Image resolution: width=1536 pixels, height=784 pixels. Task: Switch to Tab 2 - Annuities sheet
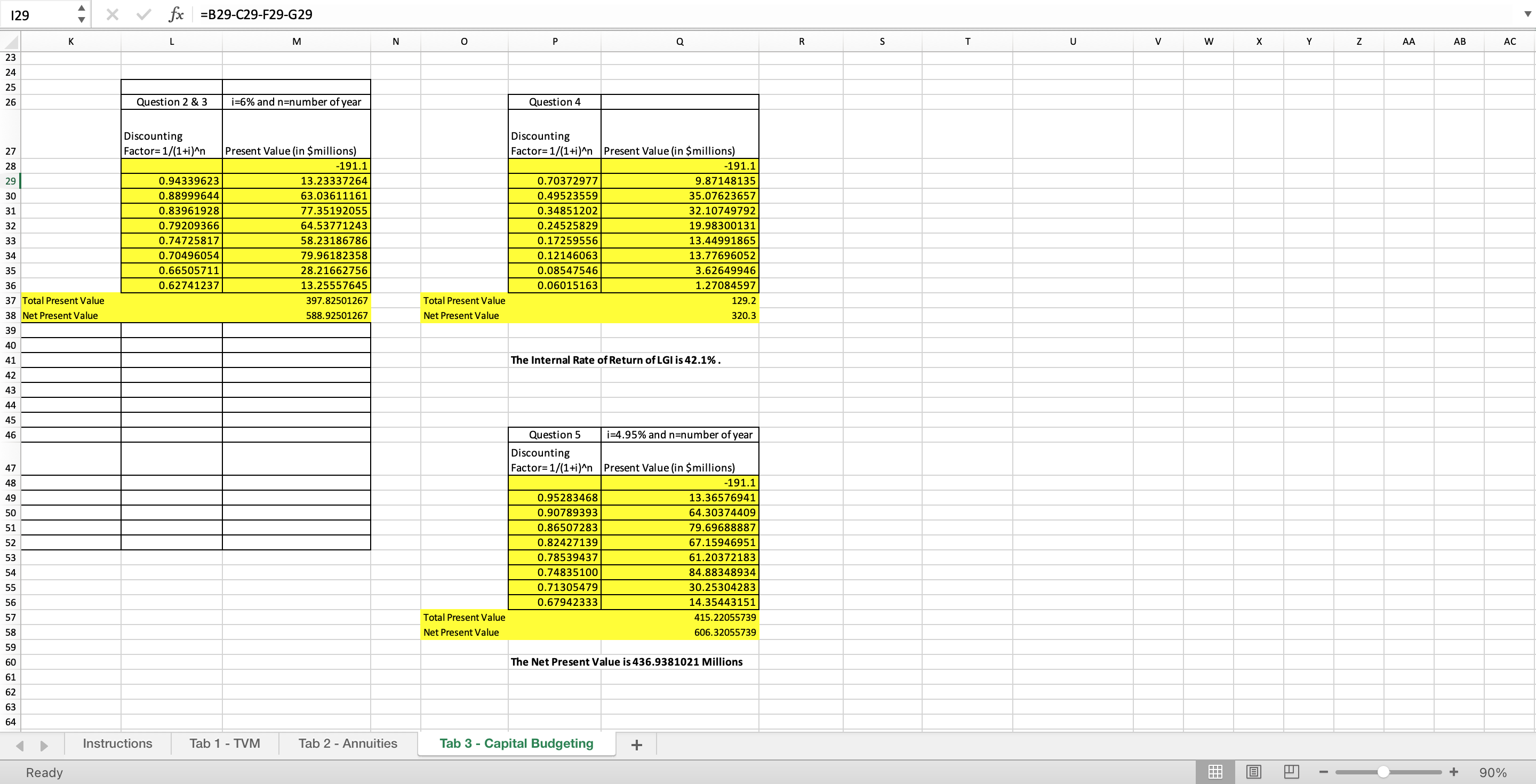point(348,743)
